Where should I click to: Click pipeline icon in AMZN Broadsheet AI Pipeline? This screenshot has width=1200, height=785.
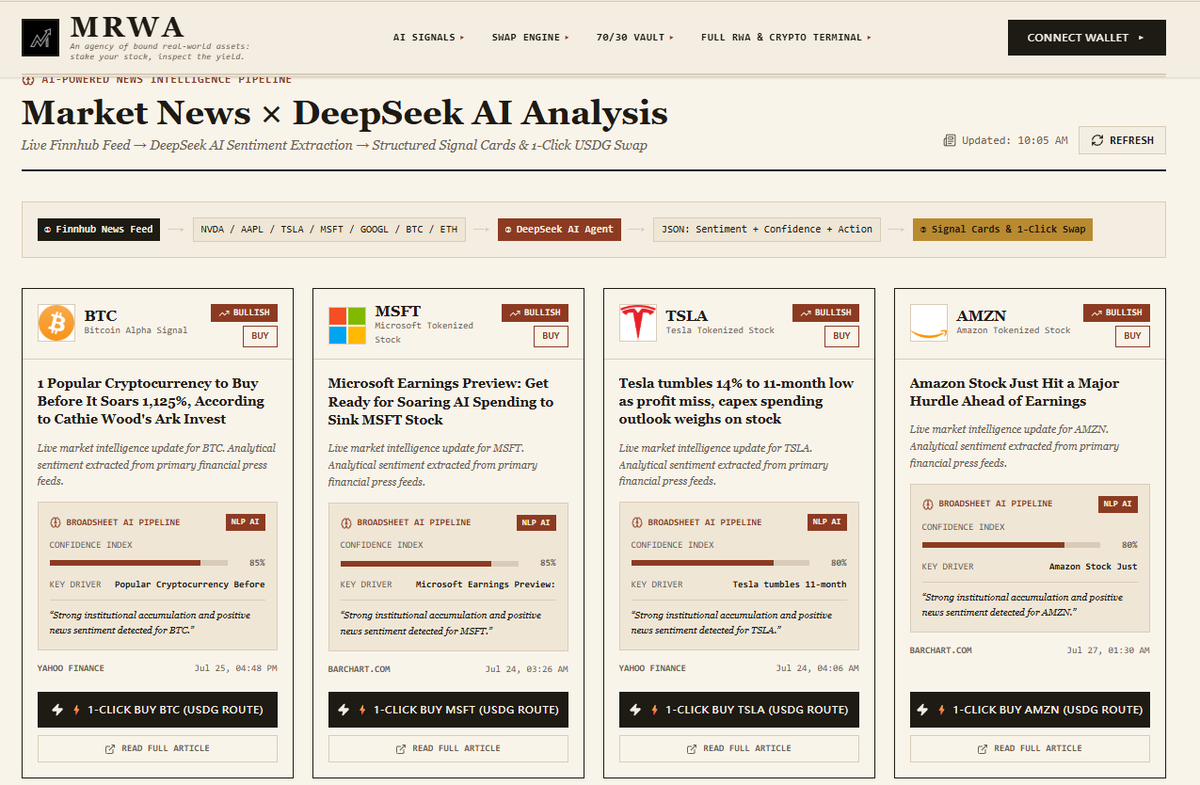tap(928, 504)
